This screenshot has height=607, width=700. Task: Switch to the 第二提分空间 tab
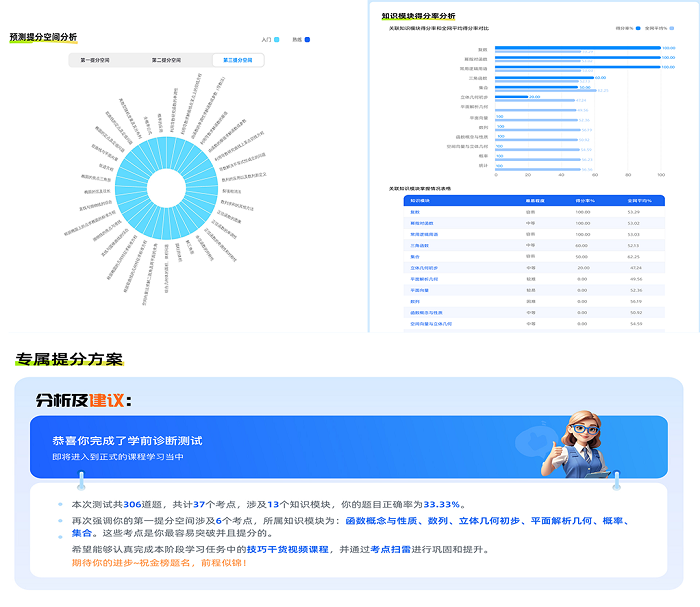166,61
